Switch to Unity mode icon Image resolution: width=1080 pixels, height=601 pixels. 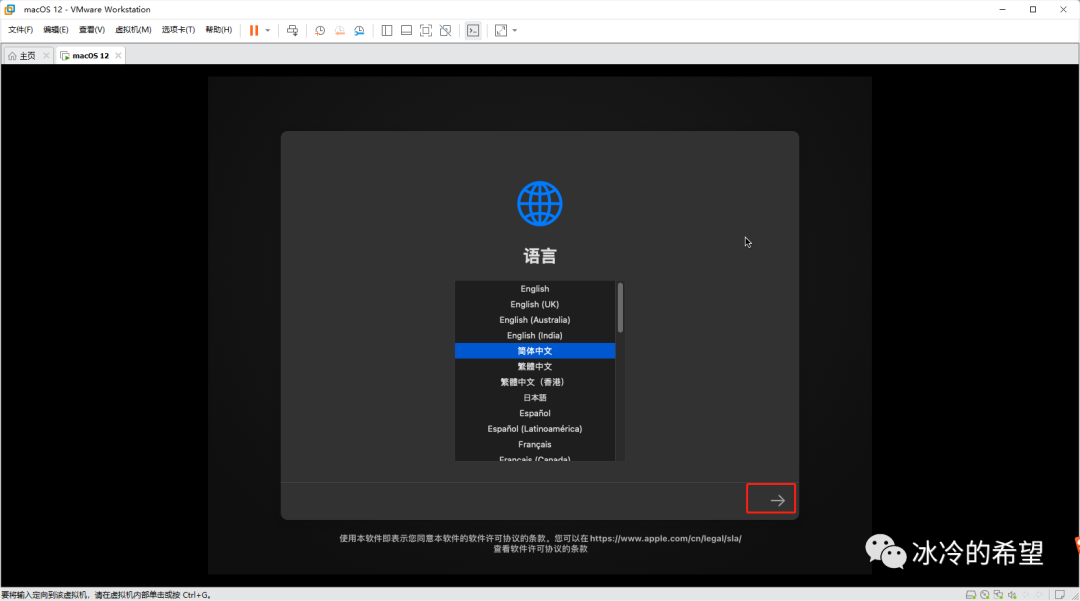coord(446,30)
